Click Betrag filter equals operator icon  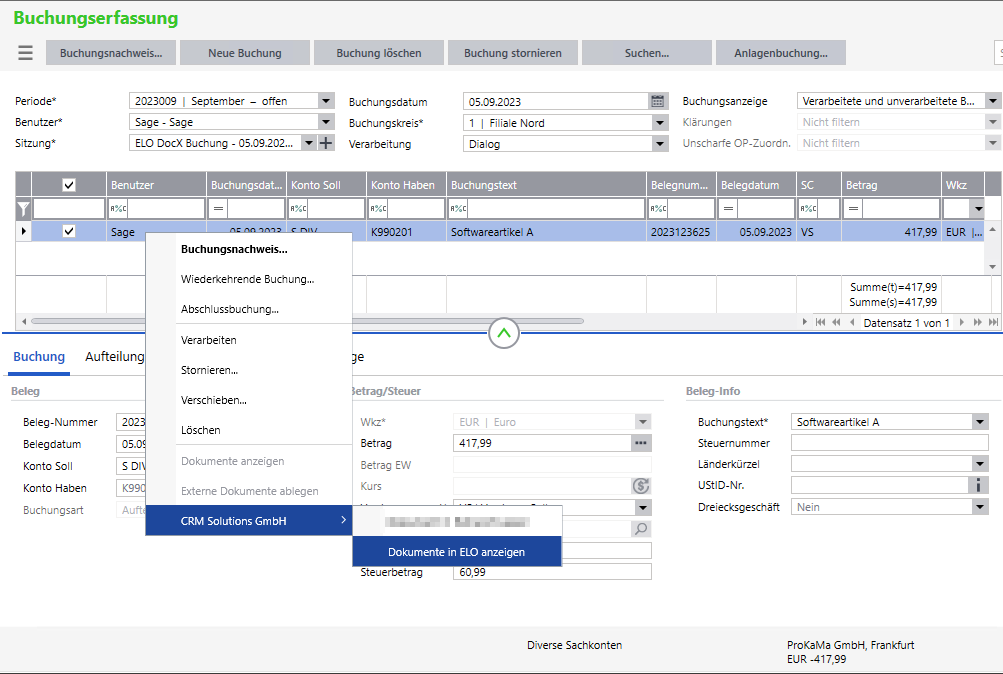(x=853, y=208)
